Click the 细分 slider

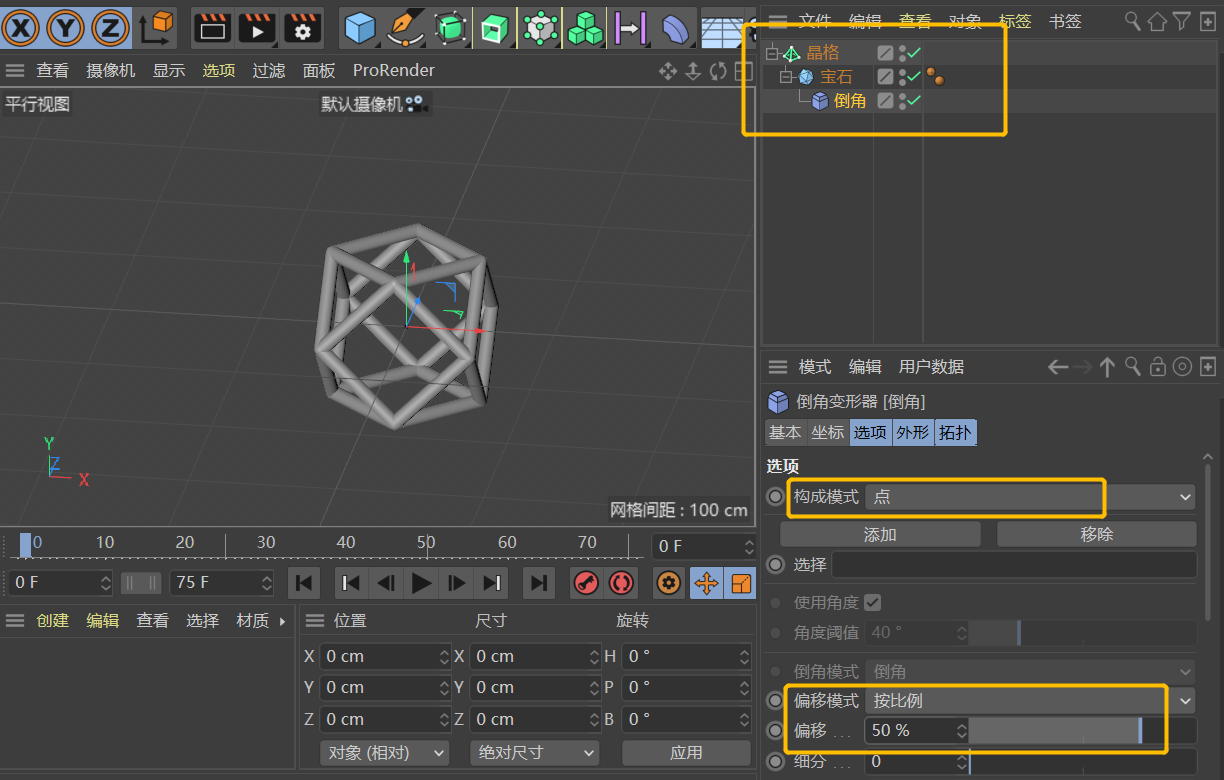coord(1083,761)
